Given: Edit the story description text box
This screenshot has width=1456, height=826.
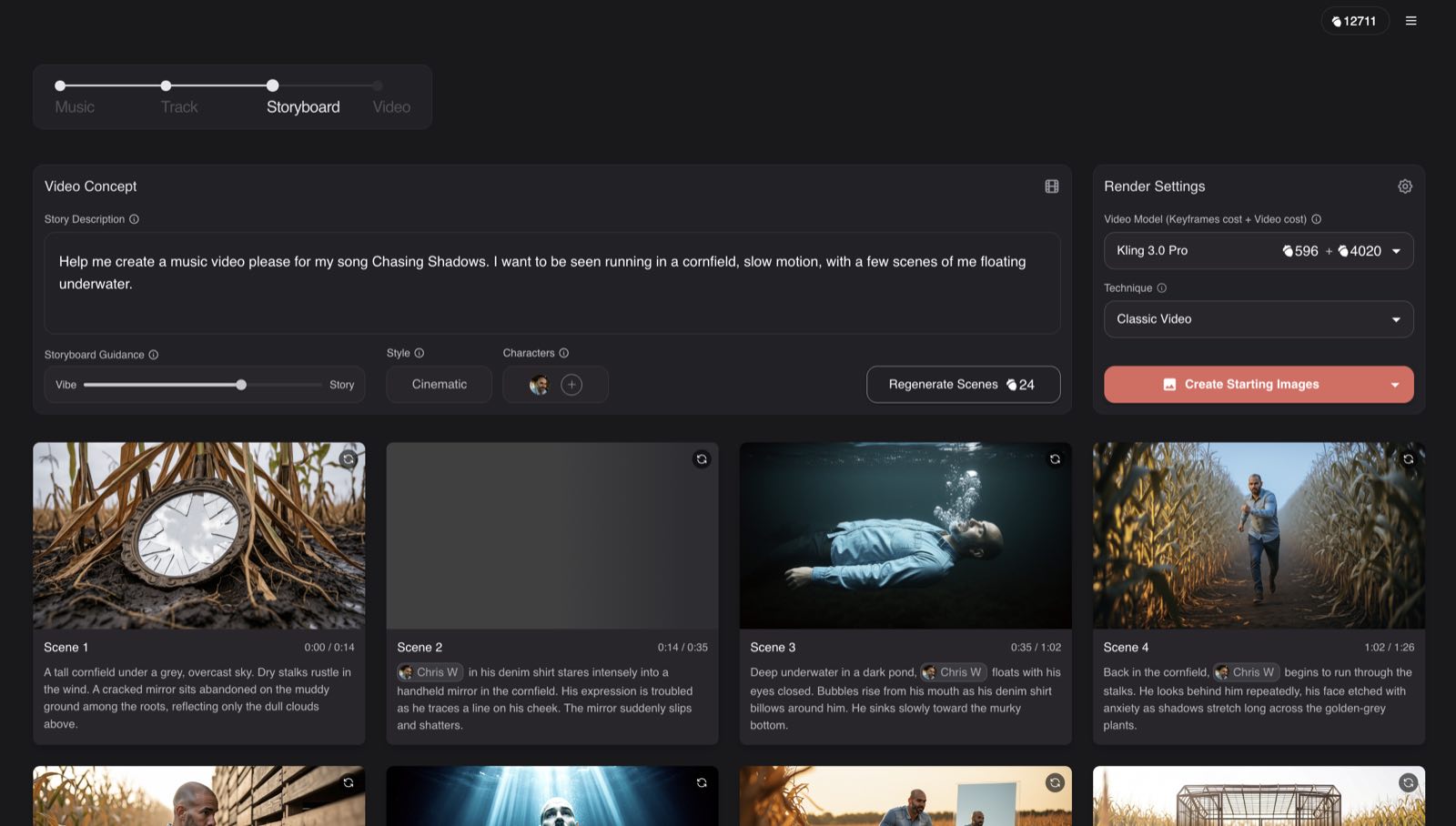Looking at the screenshot, I should pyautogui.click(x=552, y=283).
